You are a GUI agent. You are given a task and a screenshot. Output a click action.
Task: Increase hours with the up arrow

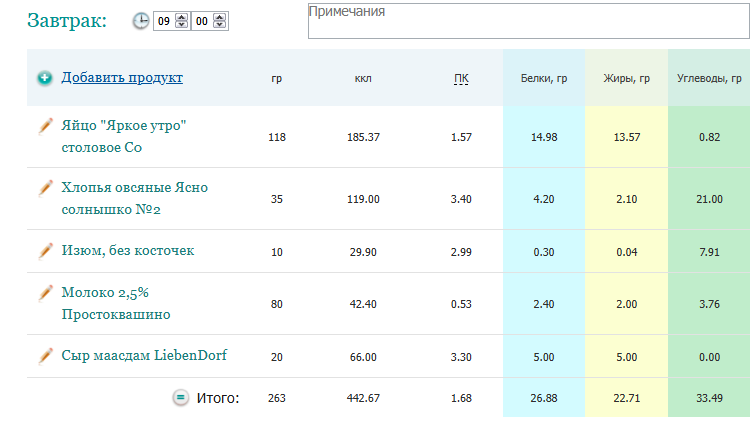point(182,17)
